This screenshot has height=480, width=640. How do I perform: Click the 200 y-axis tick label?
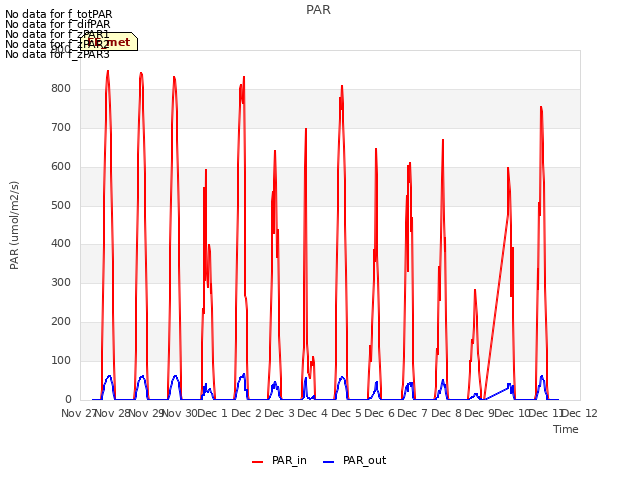pos(61,322)
